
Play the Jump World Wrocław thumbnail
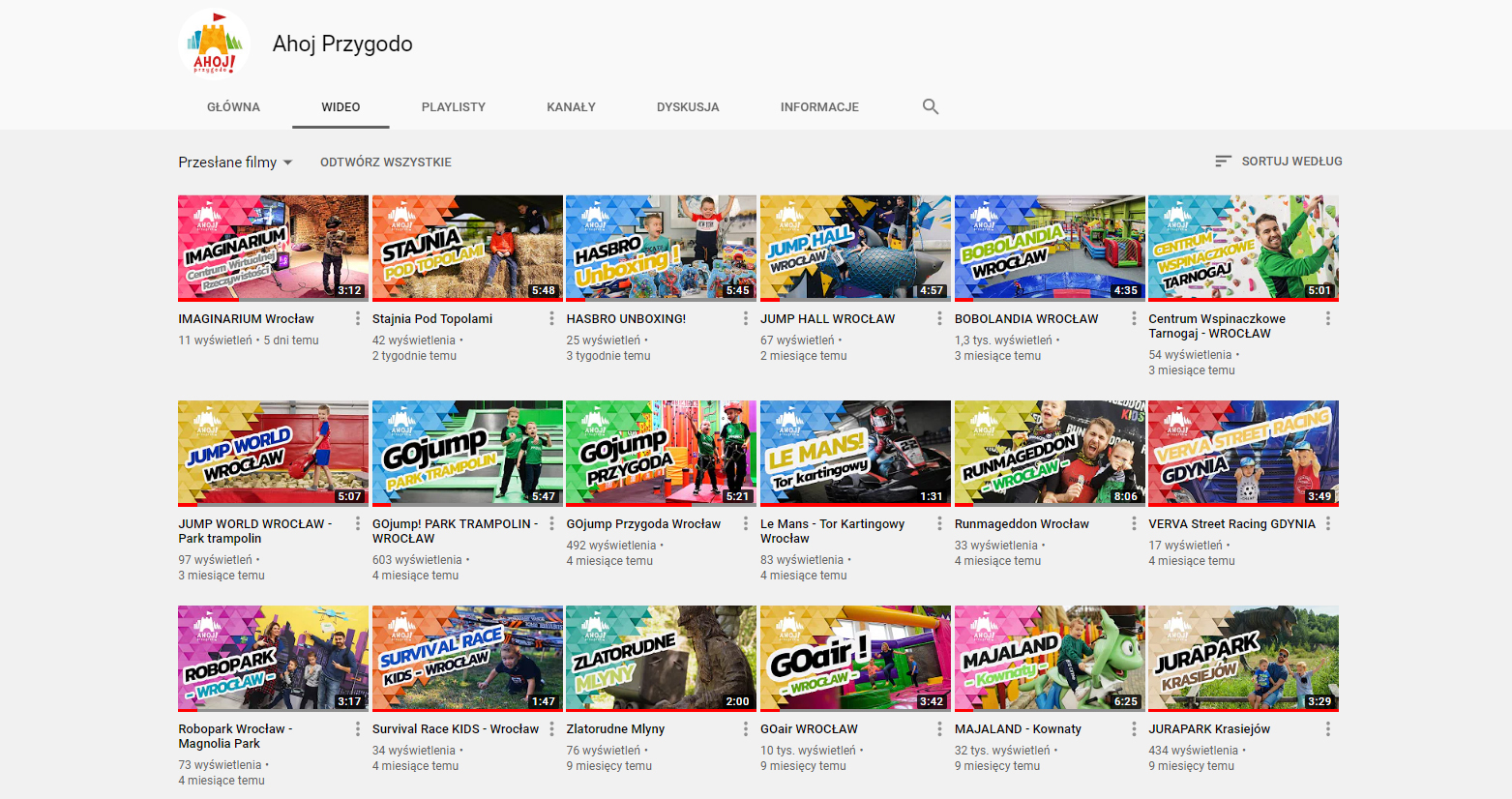[x=273, y=453]
